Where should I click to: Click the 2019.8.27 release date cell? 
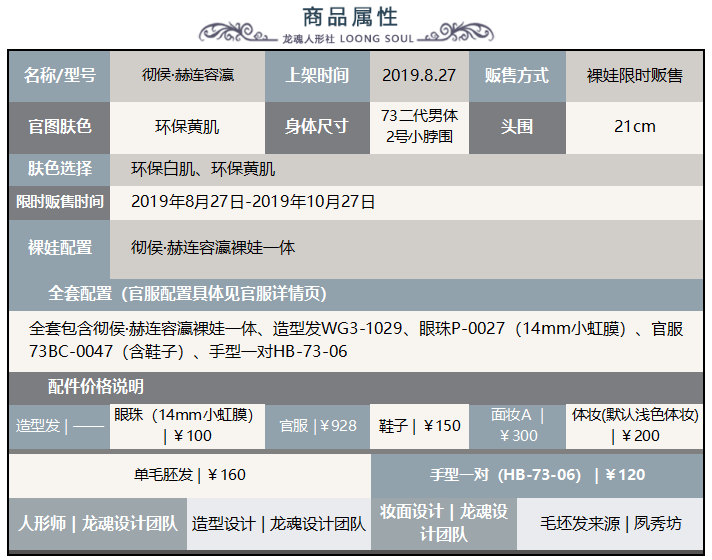[x=419, y=75]
